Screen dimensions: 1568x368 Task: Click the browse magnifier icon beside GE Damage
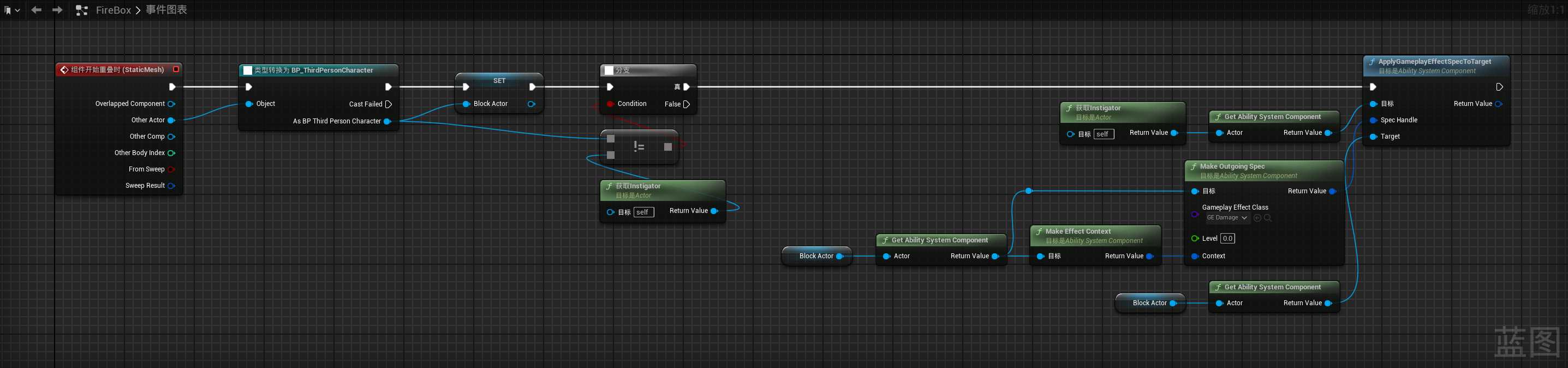pyautogui.click(x=1268, y=218)
